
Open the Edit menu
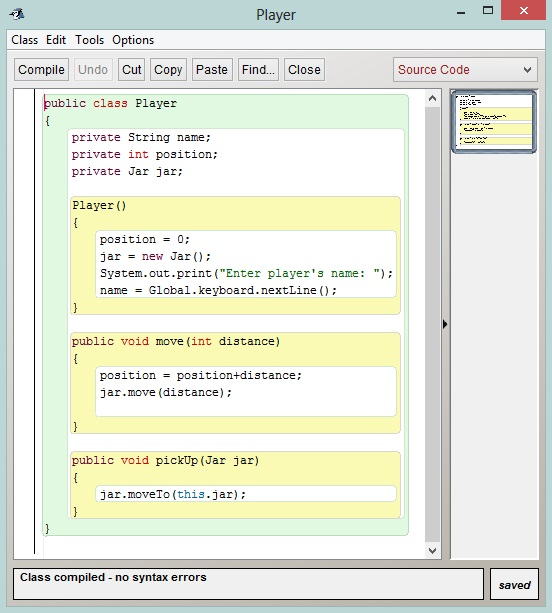pyautogui.click(x=56, y=40)
